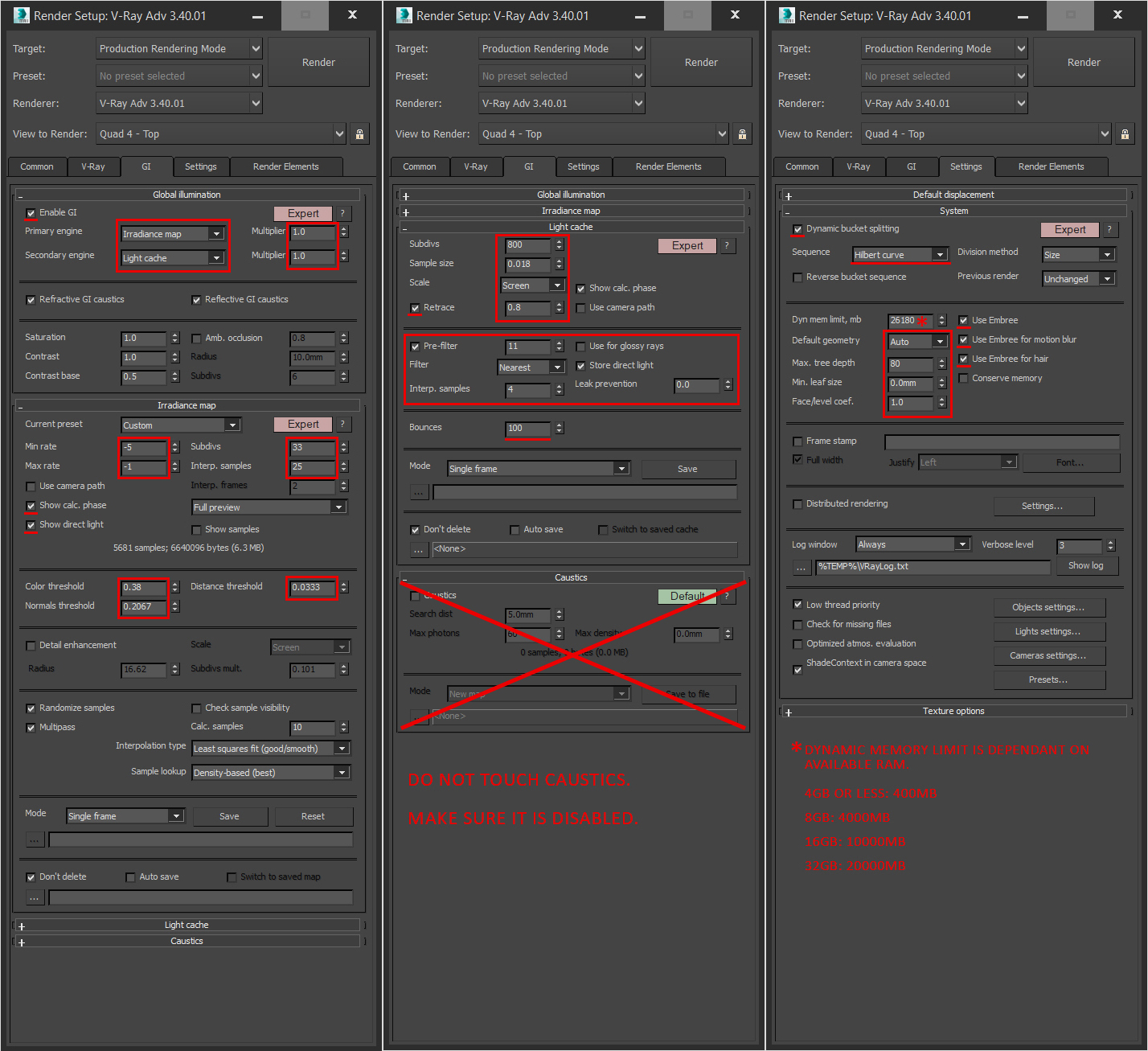
Task: Open Log window Always dropdown
Action: [913, 544]
